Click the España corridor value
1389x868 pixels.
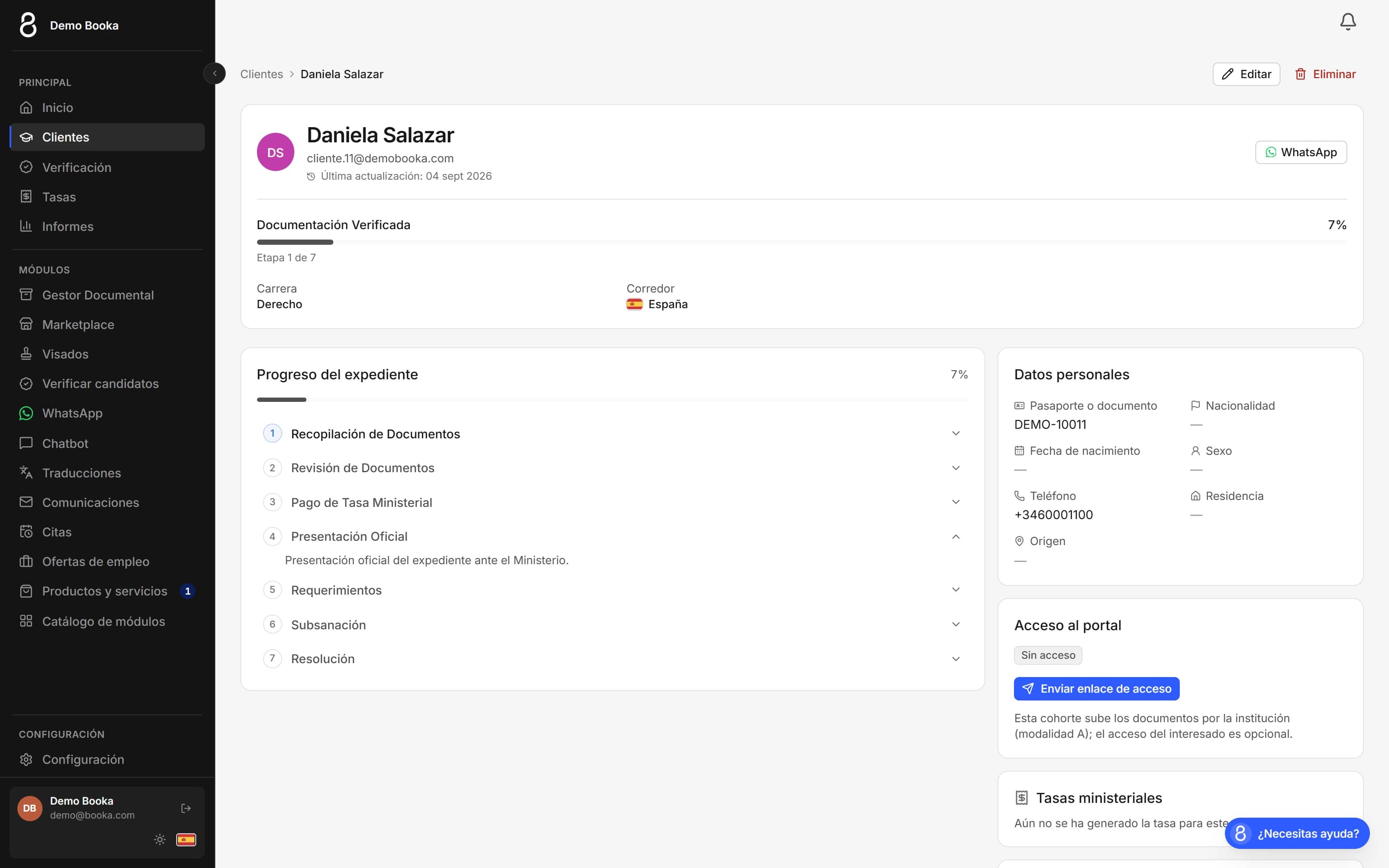657,304
